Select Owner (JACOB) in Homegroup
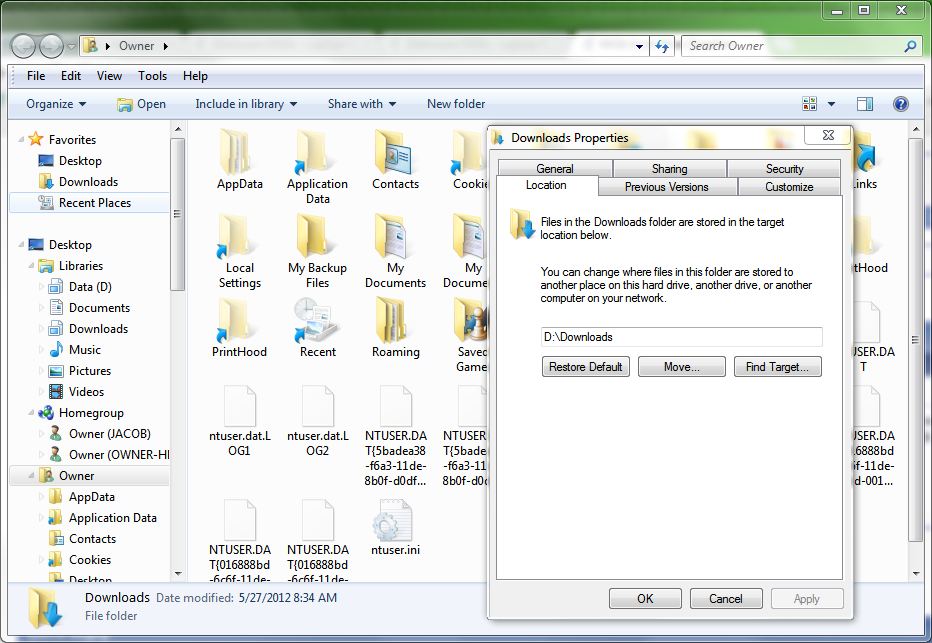 coord(109,434)
